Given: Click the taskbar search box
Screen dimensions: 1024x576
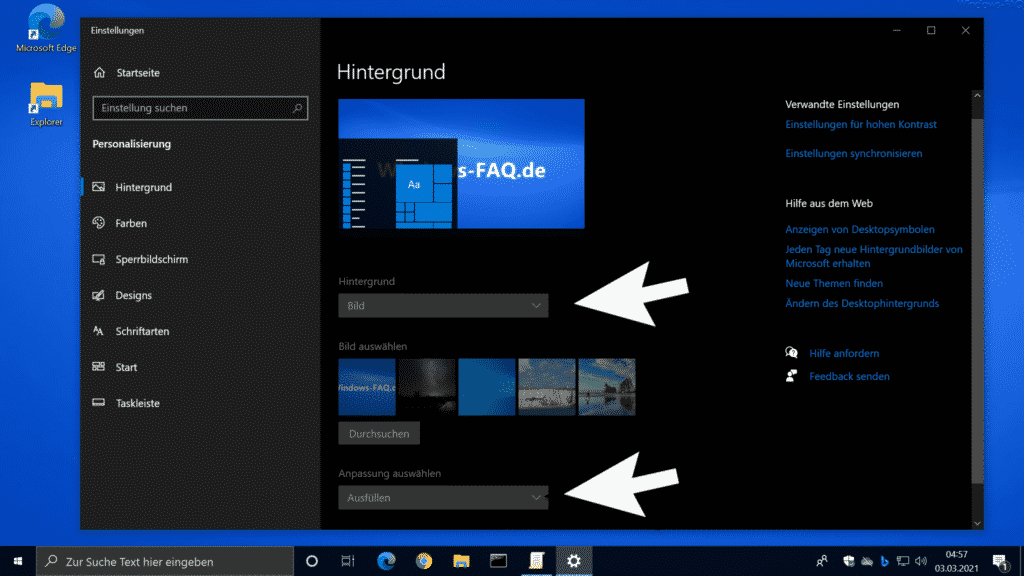Looking at the screenshot, I should [x=165, y=561].
